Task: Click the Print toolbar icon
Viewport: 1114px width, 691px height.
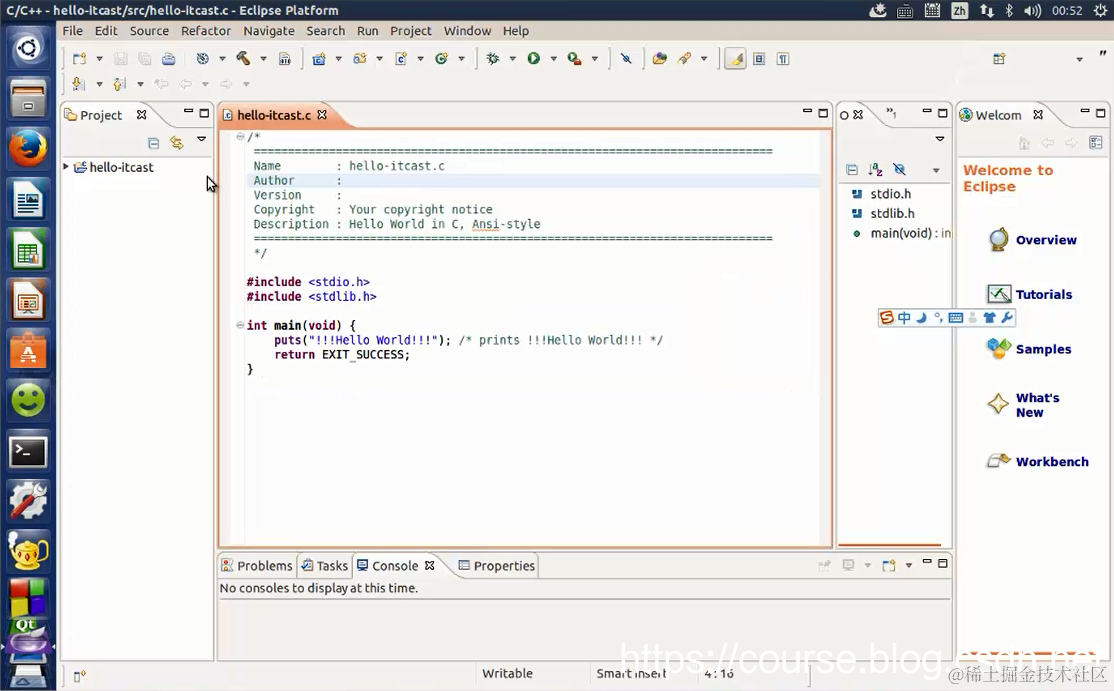Action: [x=168, y=59]
